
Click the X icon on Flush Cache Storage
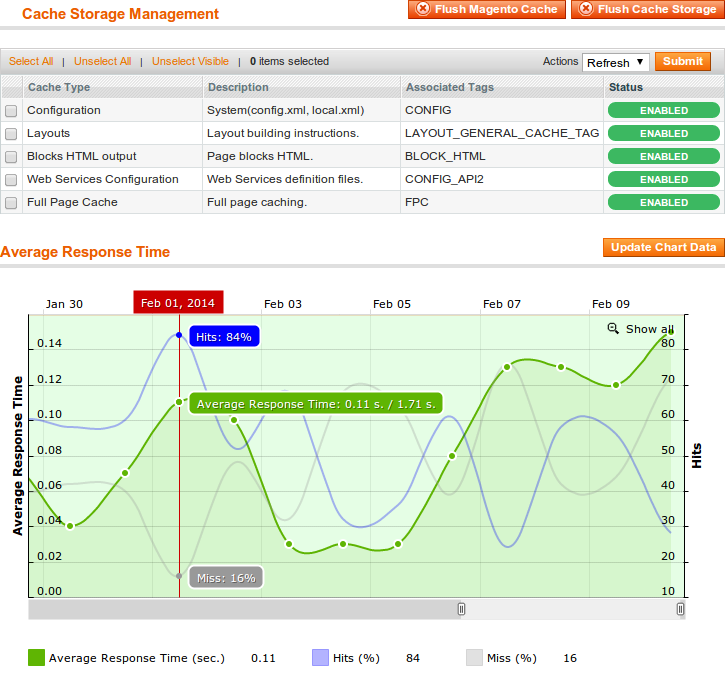coord(586,8)
